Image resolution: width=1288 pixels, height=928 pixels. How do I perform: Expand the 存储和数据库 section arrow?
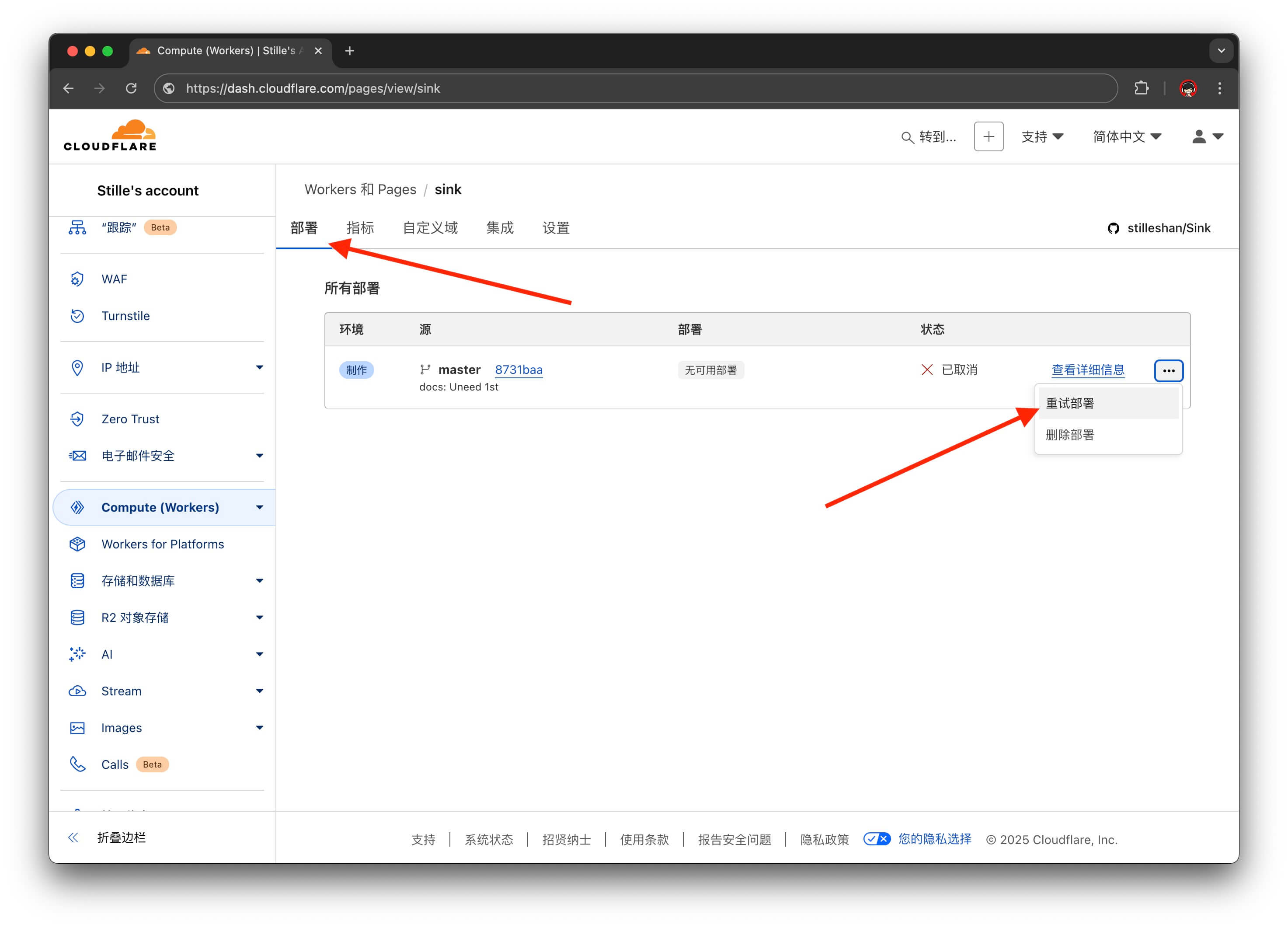260,580
